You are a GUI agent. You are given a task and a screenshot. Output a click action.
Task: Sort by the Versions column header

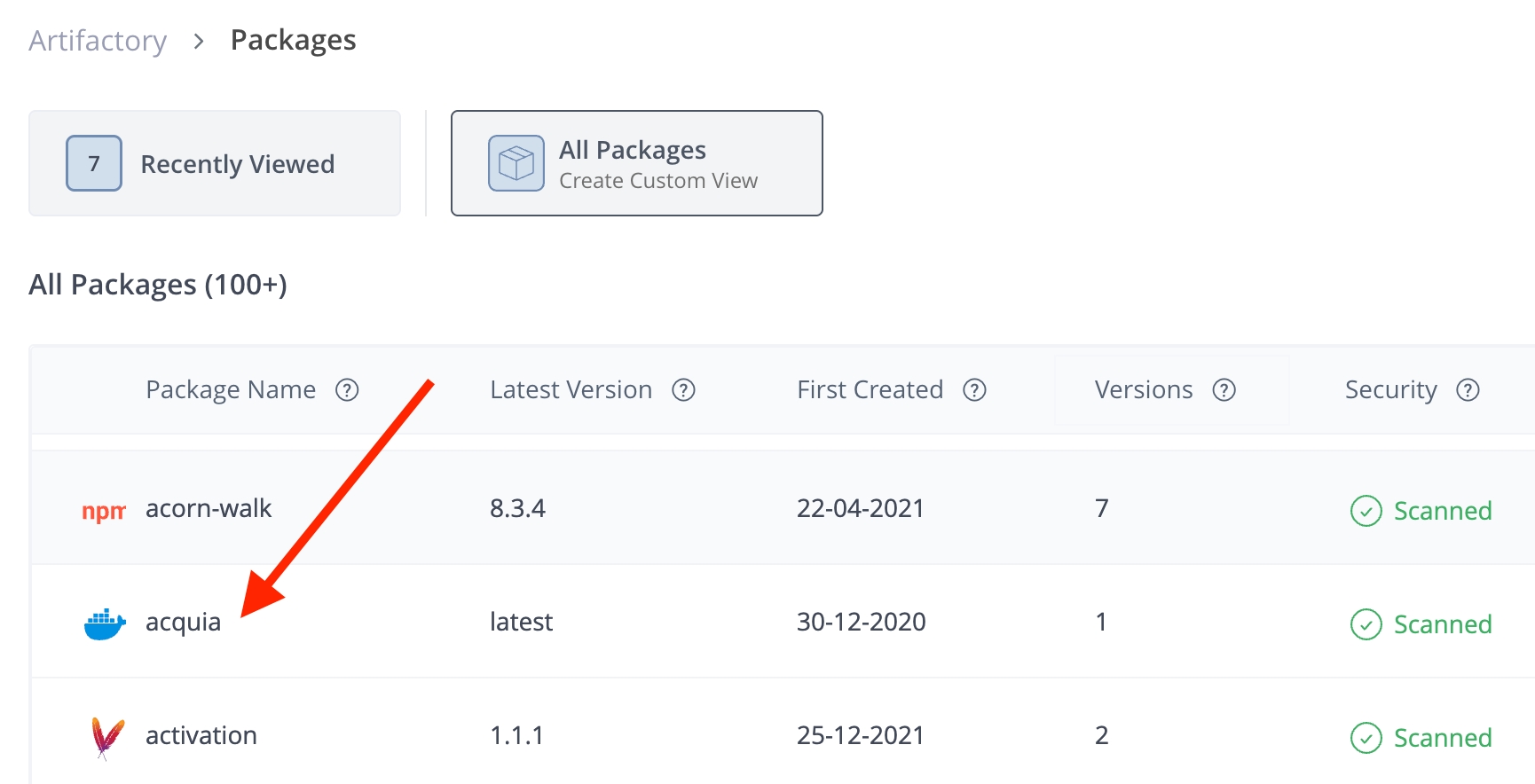(x=1143, y=390)
